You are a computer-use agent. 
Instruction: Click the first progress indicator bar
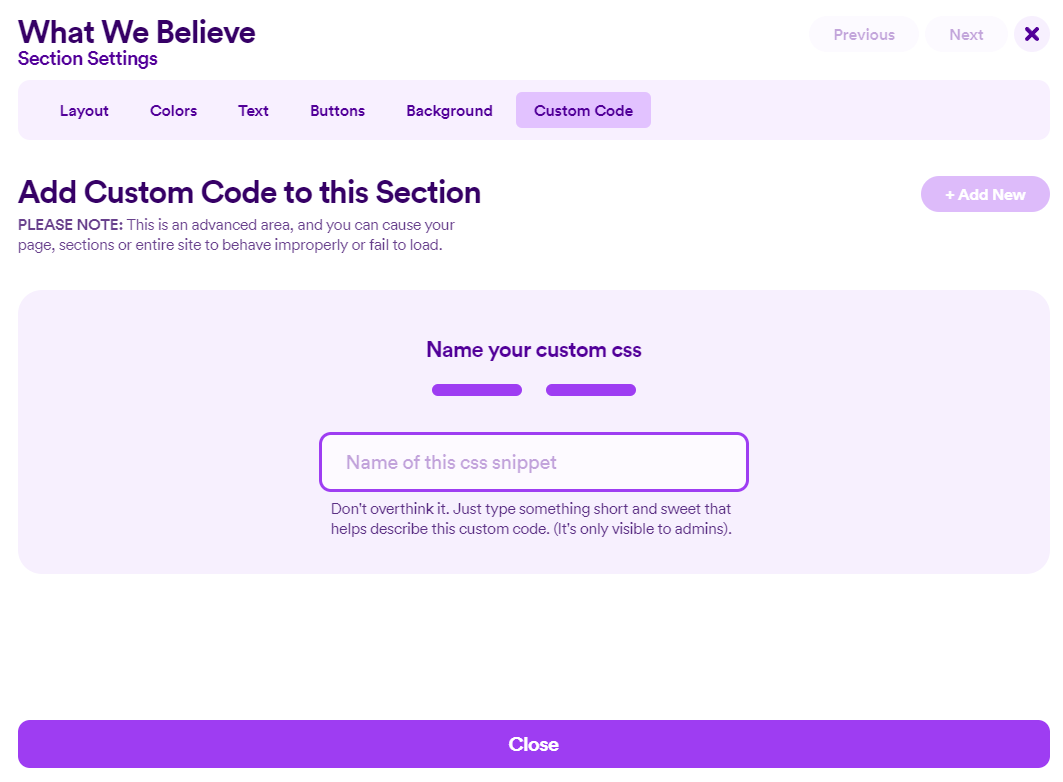(476, 390)
